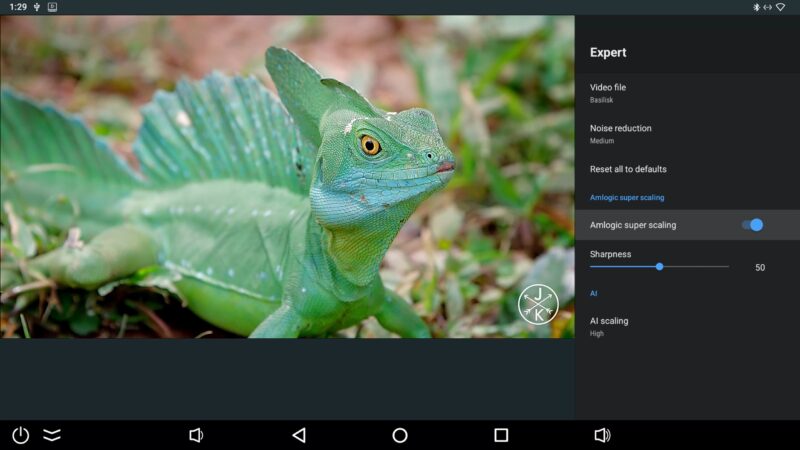Tap the USB indicator in status bar
This screenshot has height=450, width=800.
(x=37, y=7)
